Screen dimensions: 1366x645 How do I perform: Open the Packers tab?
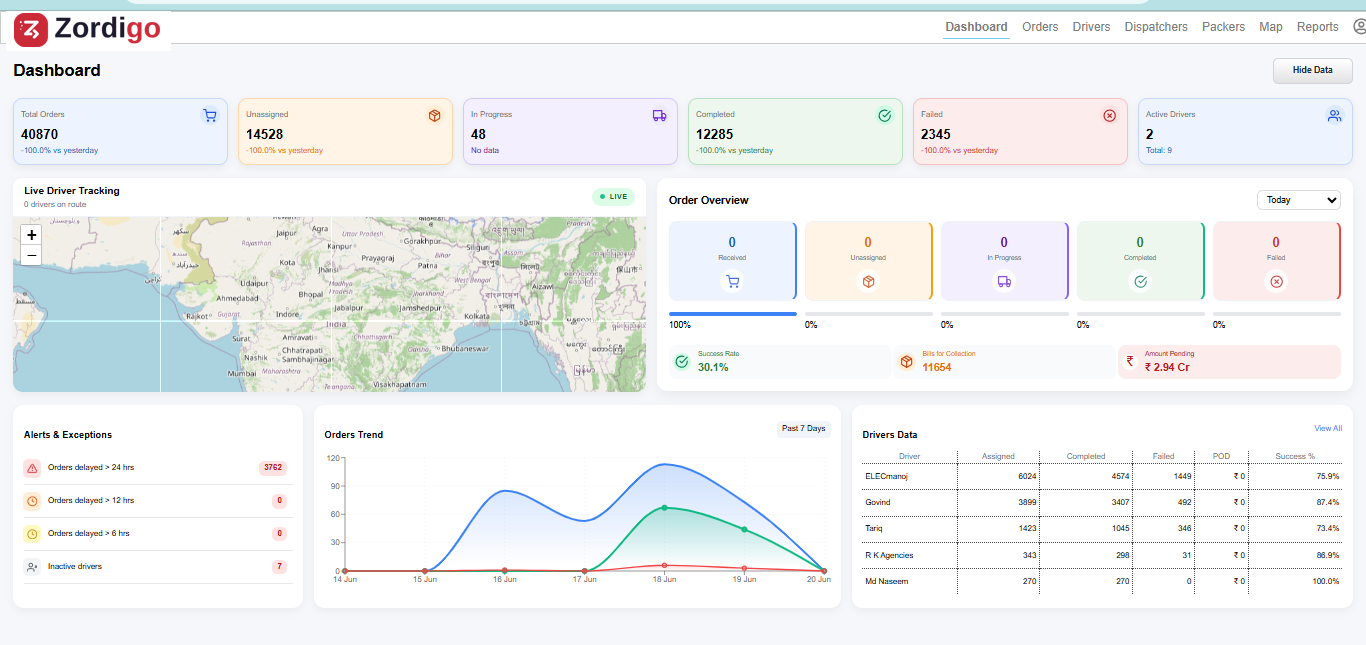point(1223,27)
